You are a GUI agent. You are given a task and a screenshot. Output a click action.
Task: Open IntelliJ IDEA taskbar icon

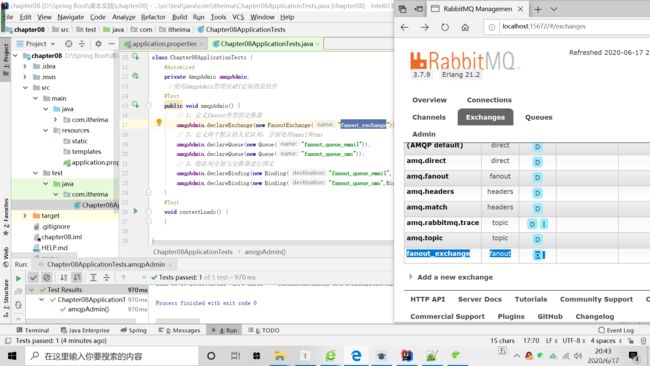click(407, 356)
